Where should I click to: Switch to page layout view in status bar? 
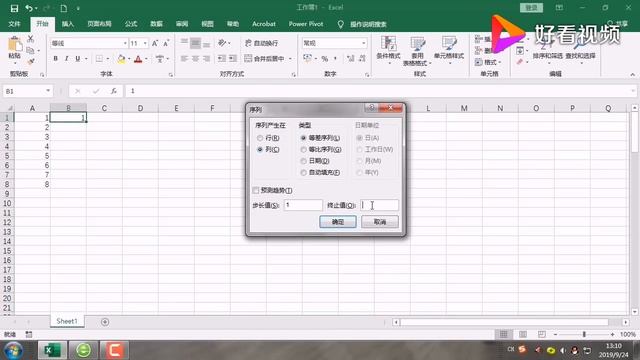click(523, 334)
